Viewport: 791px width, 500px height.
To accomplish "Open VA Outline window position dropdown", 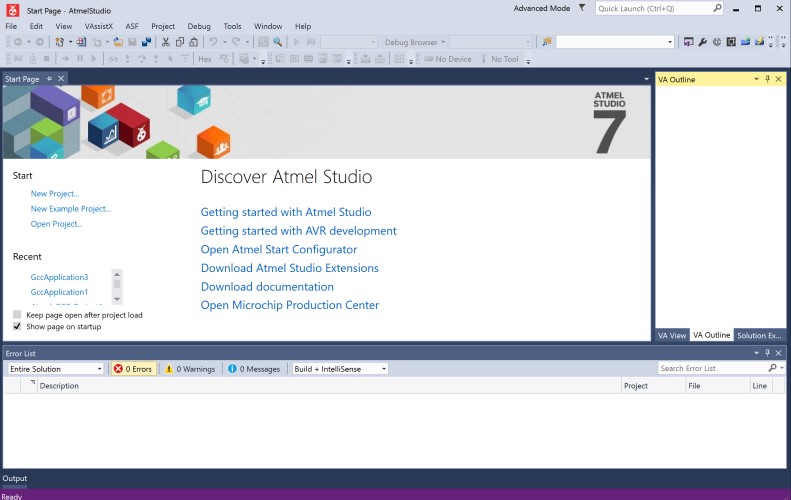I will [756, 79].
